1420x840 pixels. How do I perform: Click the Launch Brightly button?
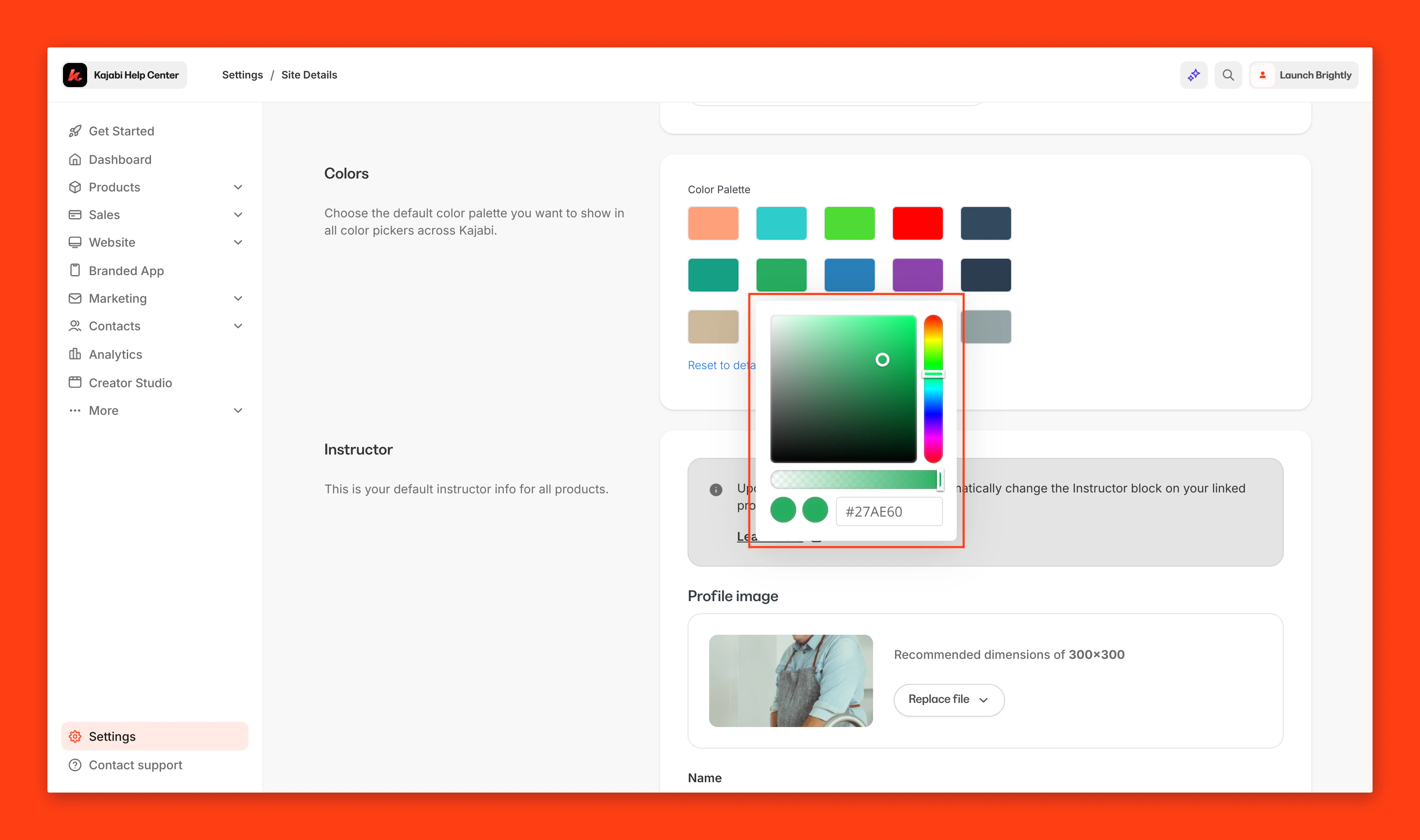point(1304,74)
